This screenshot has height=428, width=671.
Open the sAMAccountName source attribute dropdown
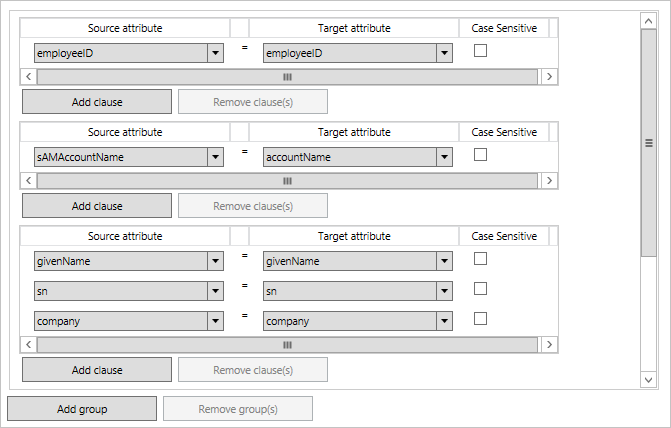coord(215,157)
